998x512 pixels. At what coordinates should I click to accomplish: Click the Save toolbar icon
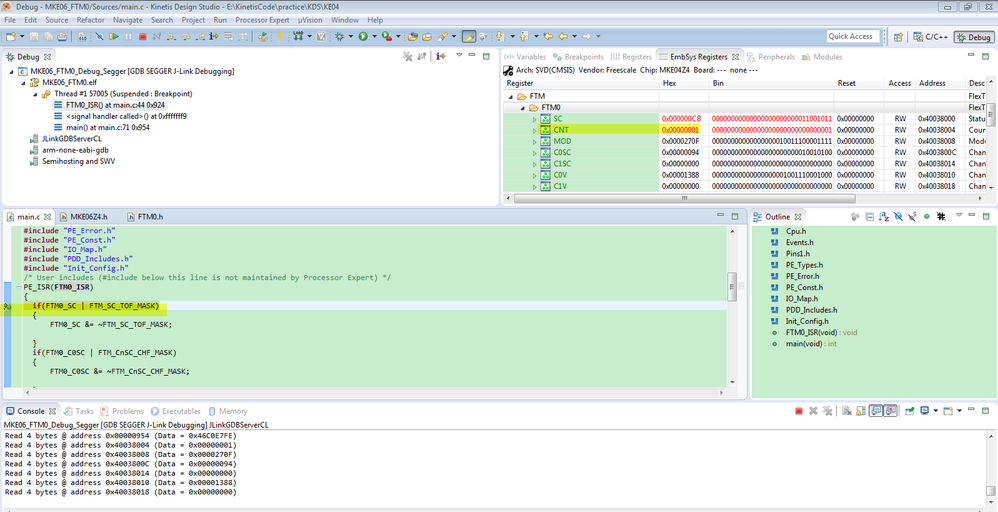(x=34, y=36)
